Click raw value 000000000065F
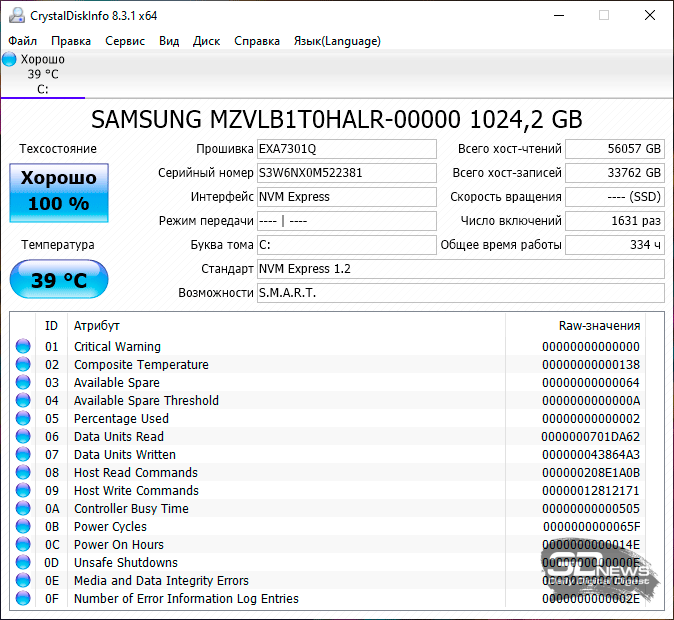674x620 pixels. coord(591,527)
